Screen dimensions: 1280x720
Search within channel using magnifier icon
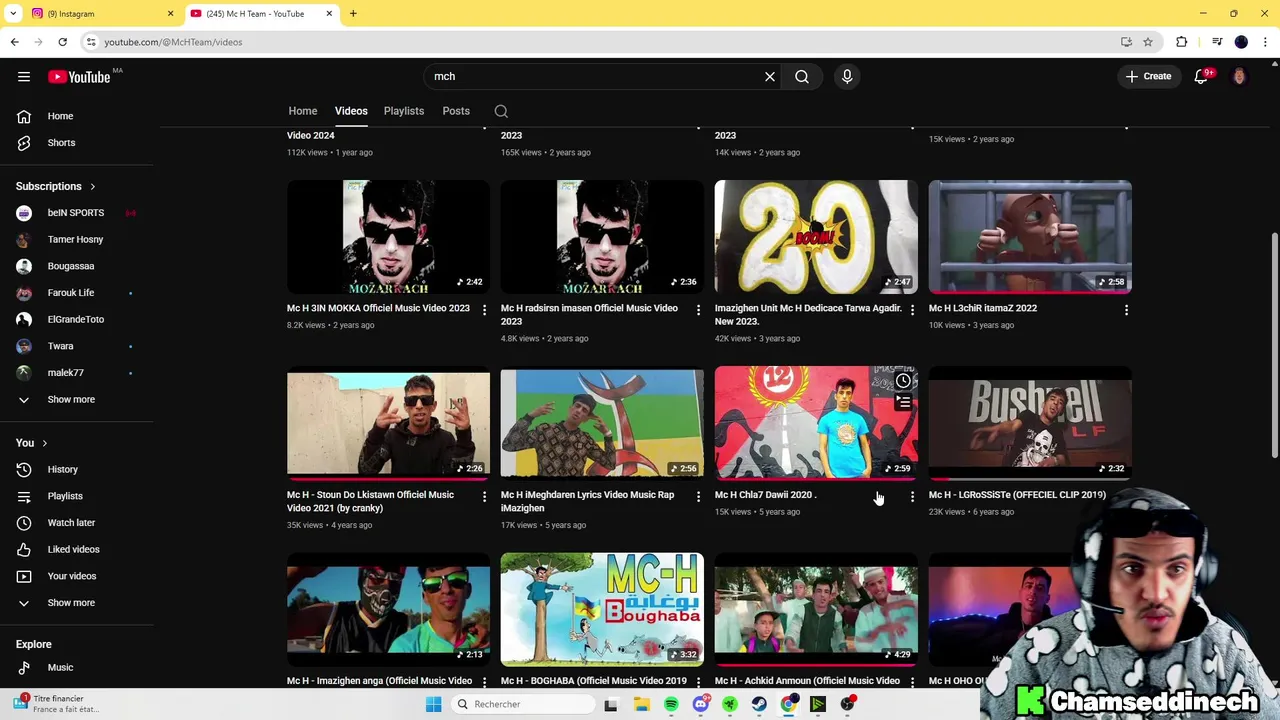(x=501, y=111)
